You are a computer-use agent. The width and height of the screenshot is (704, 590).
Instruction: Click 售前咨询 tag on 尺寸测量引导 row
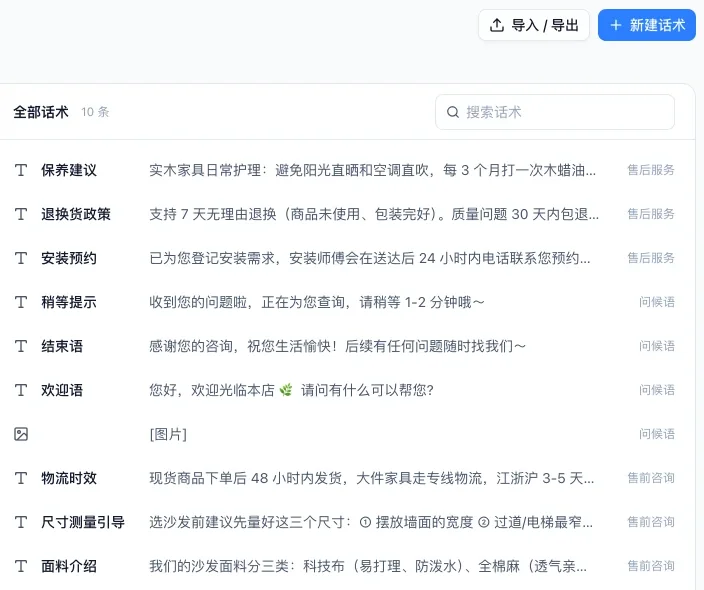tap(651, 522)
